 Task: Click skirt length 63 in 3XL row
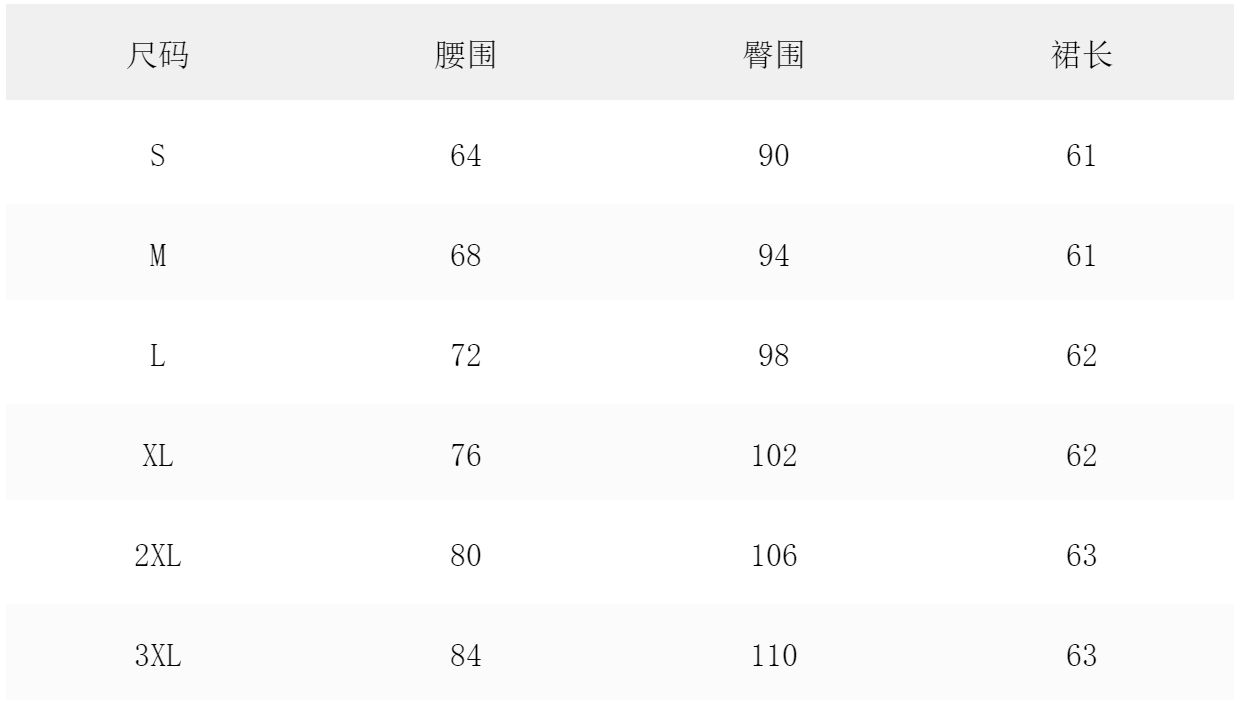[1082, 656]
